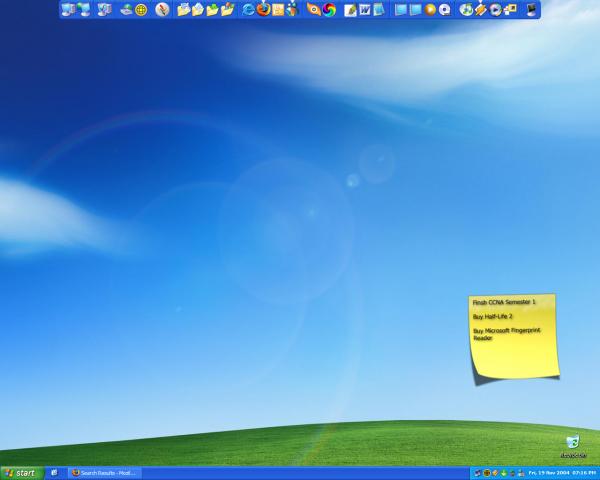600x480 pixels.
Task: Click the black monitor icon at dock end
Action: click(532, 10)
